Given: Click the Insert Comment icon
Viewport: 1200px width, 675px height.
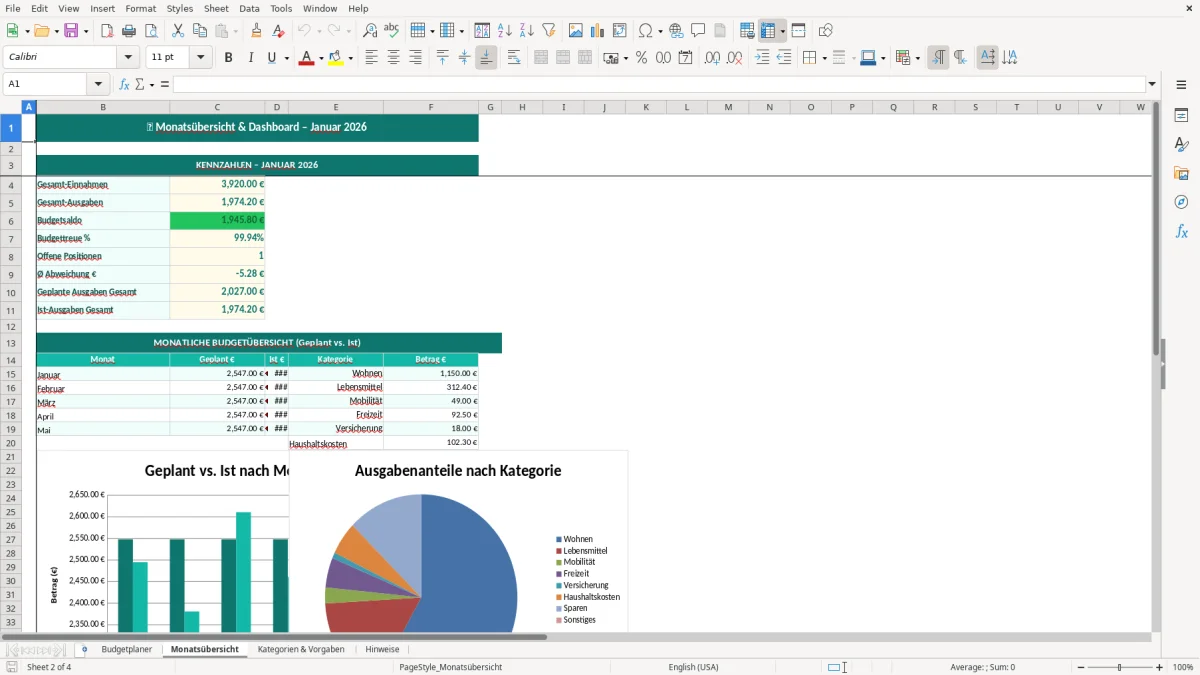Looking at the screenshot, I should point(698,31).
